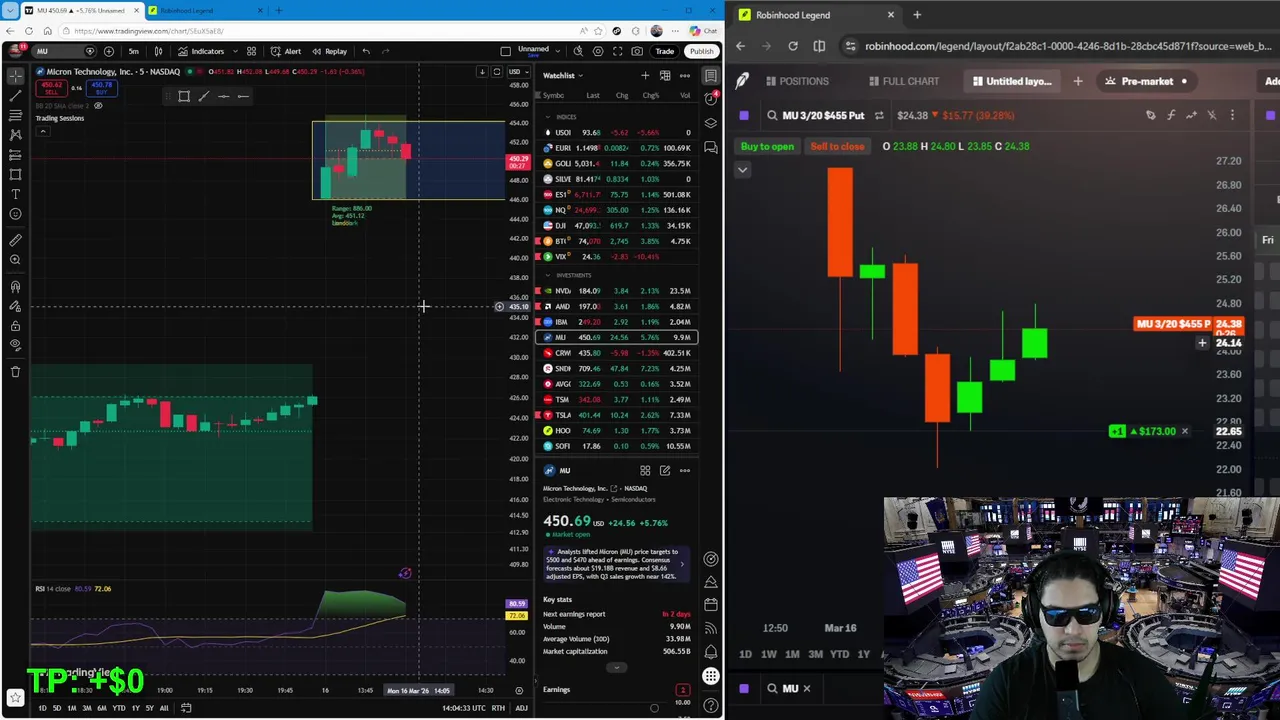The height and width of the screenshot is (720, 1280).
Task: Start bar Replay mode
Action: coord(329,51)
